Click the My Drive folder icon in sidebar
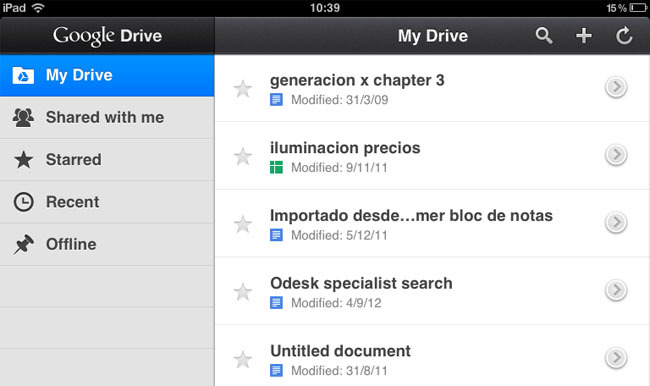Screen dimensions: 650x386 (x=23, y=75)
